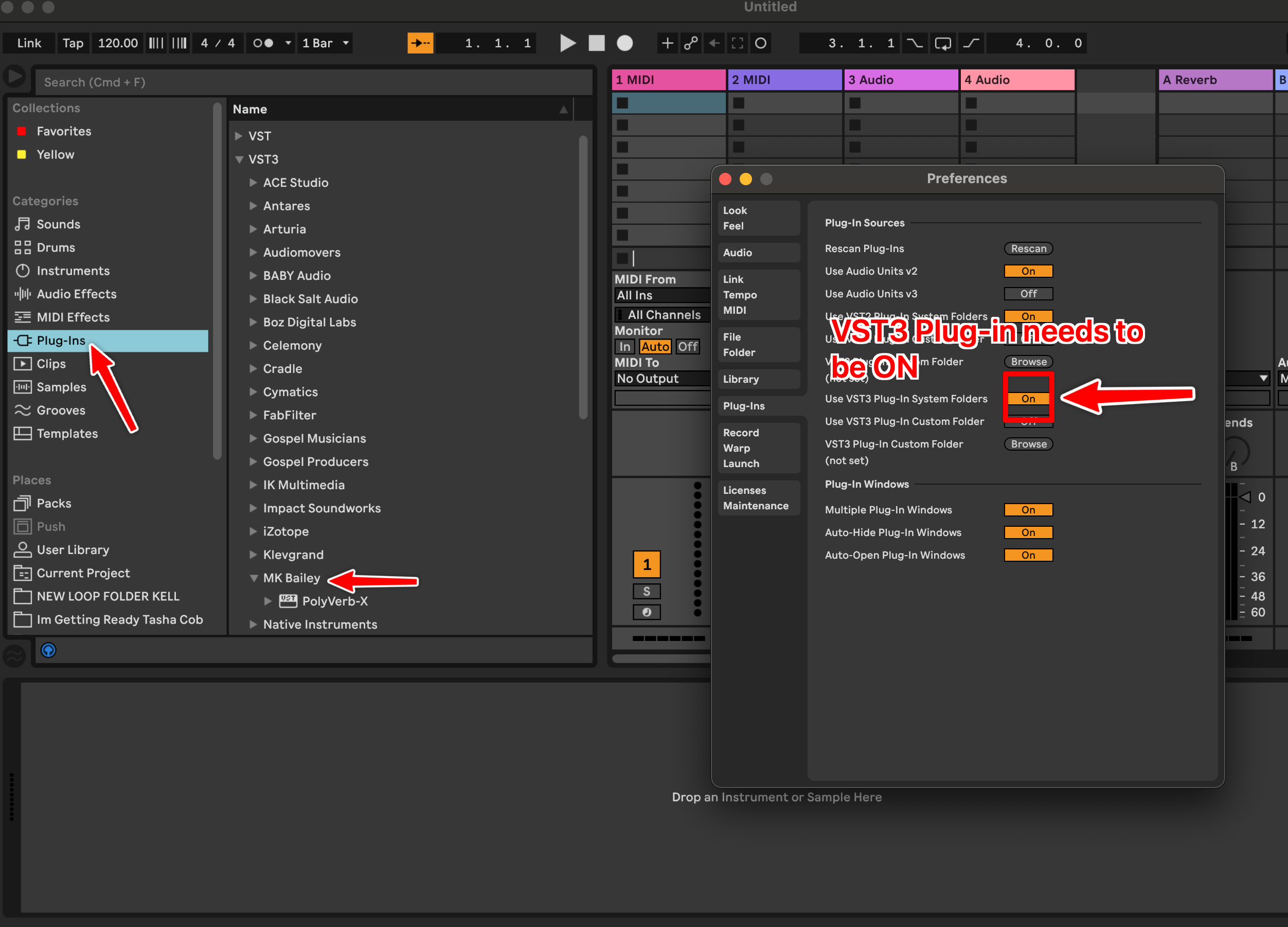Click the Play button in transport

point(567,43)
